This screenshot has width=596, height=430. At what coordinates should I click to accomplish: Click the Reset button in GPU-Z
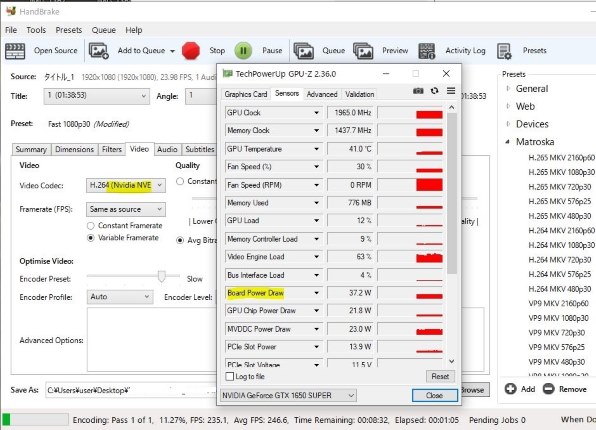pos(440,376)
